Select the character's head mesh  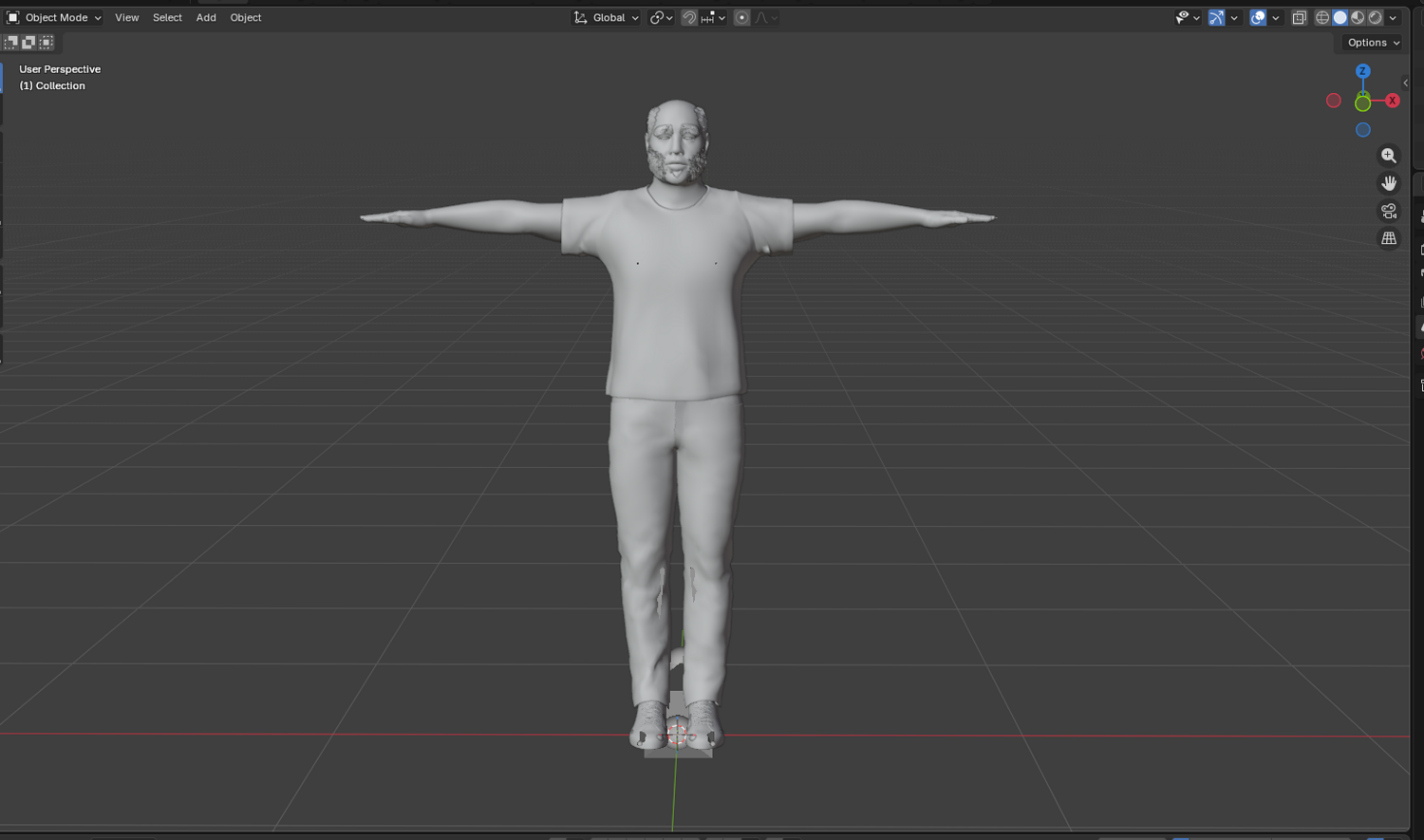click(677, 142)
